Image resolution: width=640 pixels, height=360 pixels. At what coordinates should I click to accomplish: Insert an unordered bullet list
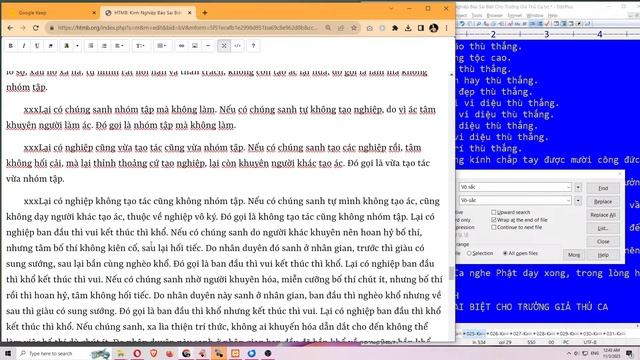[x=91, y=46]
